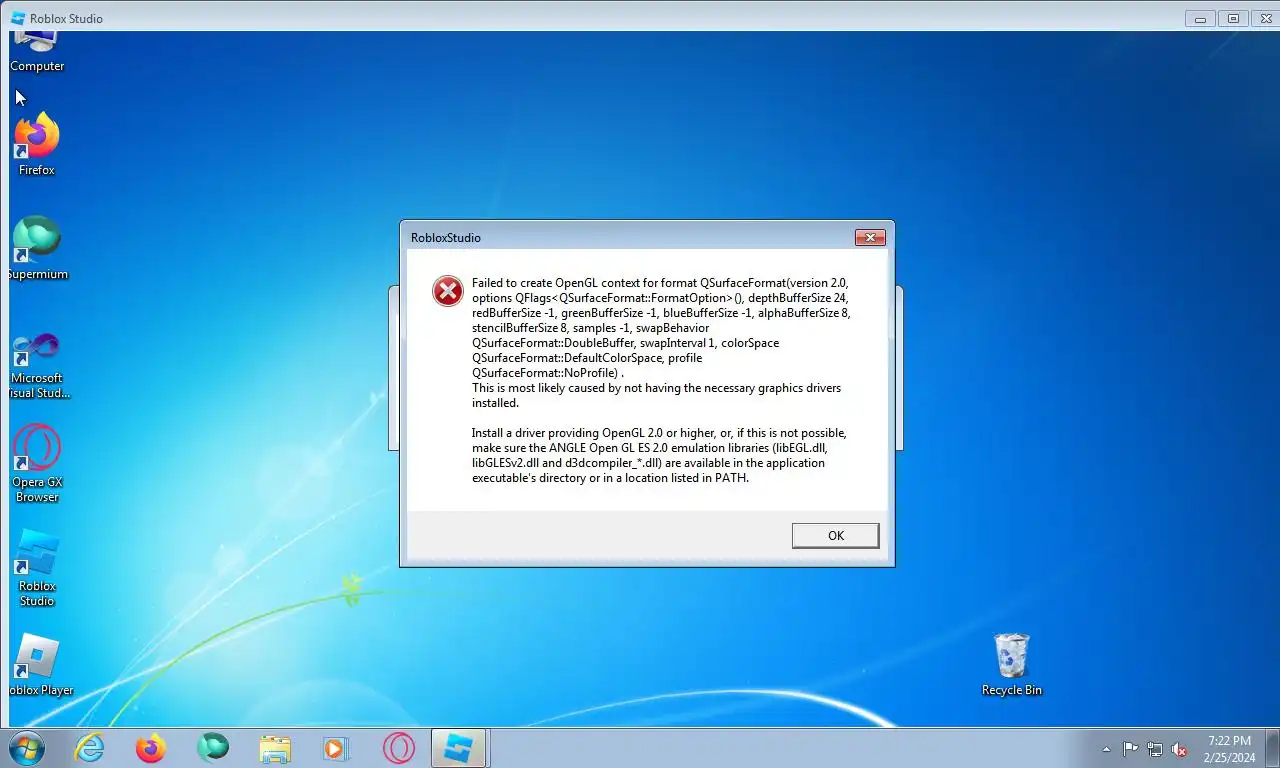Select the Firefox desktop shortcut
The image size is (1280, 768).
click(37, 146)
